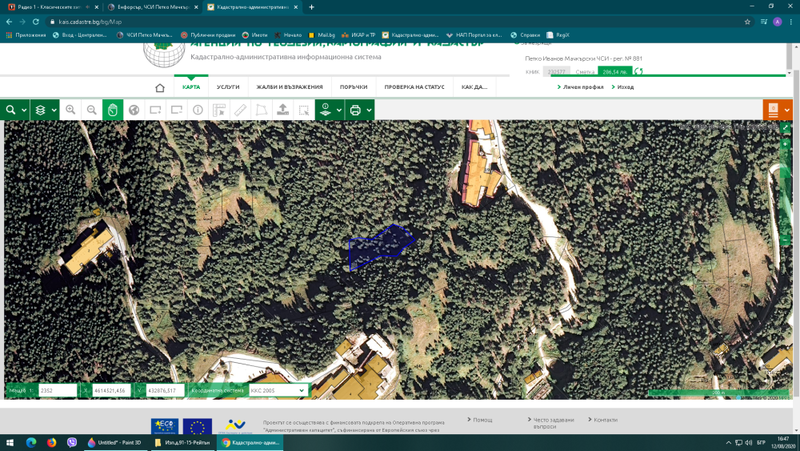
Task: Open Paint 3D from the taskbar
Action: coord(115,442)
